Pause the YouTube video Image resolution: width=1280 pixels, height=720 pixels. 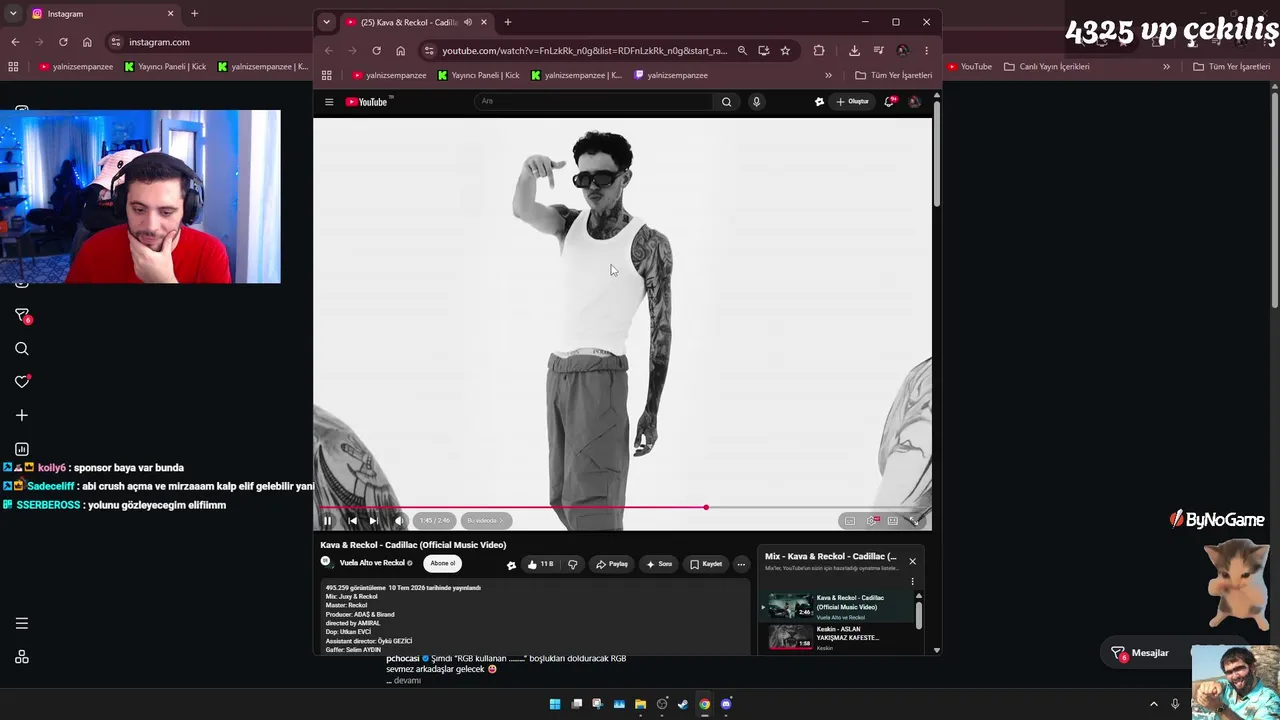pyautogui.click(x=327, y=520)
